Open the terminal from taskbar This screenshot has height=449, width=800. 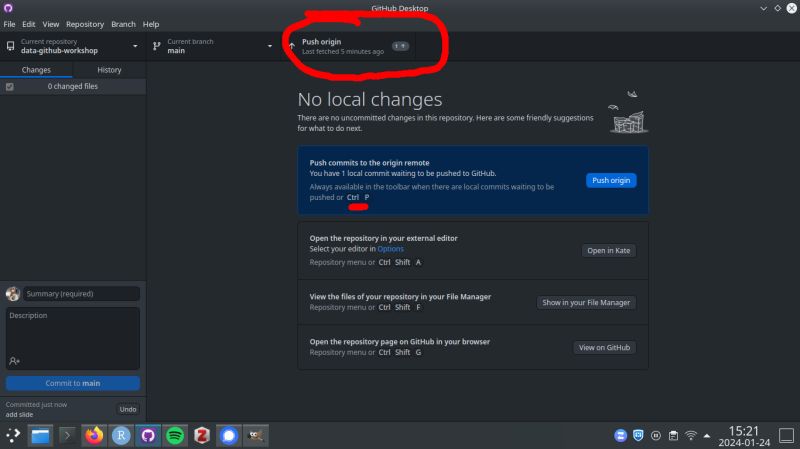[x=67, y=436]
